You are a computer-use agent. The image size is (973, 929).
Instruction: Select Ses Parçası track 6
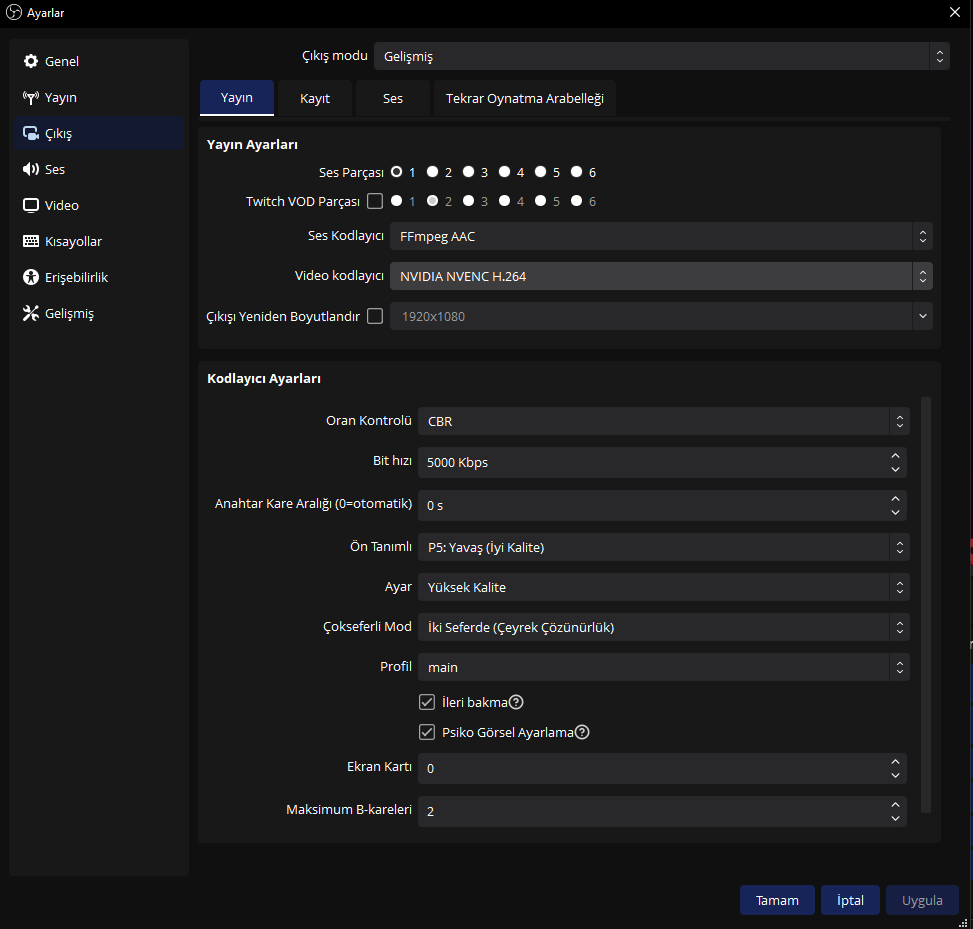[576, 172]
